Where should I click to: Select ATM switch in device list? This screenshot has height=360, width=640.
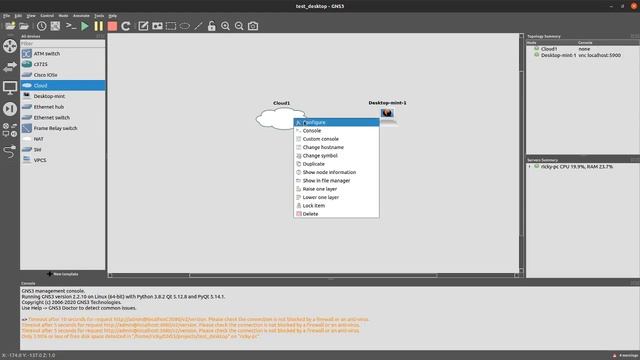[62, 53]
